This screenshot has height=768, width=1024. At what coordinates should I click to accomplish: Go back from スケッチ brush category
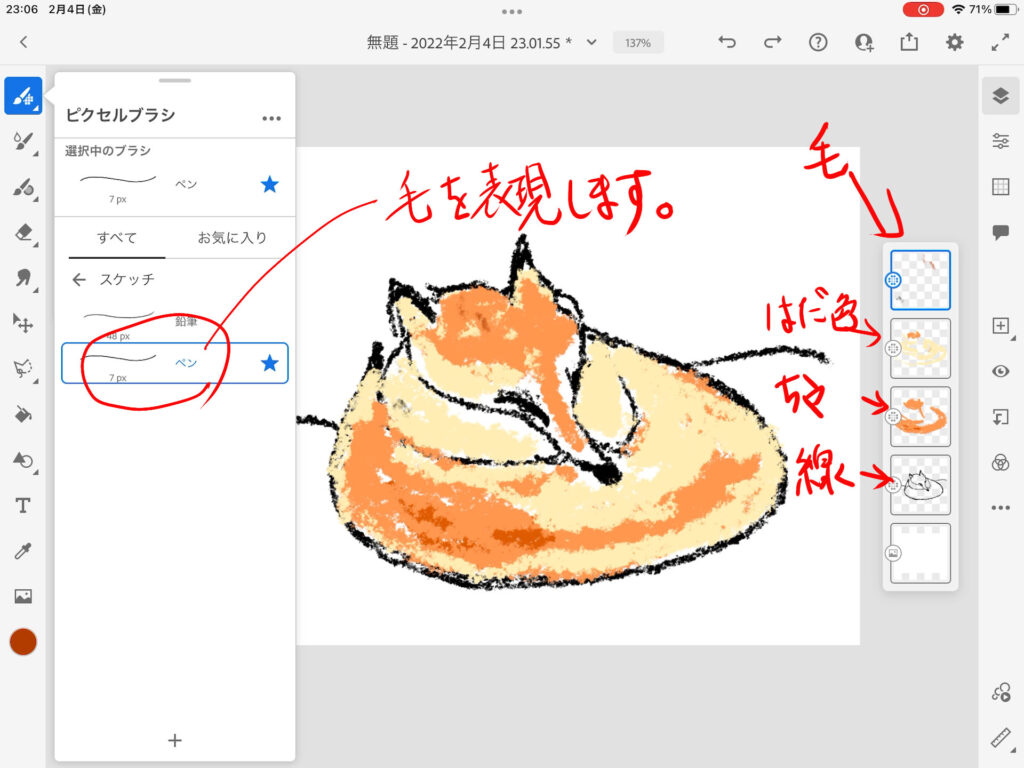click(79, 280)
